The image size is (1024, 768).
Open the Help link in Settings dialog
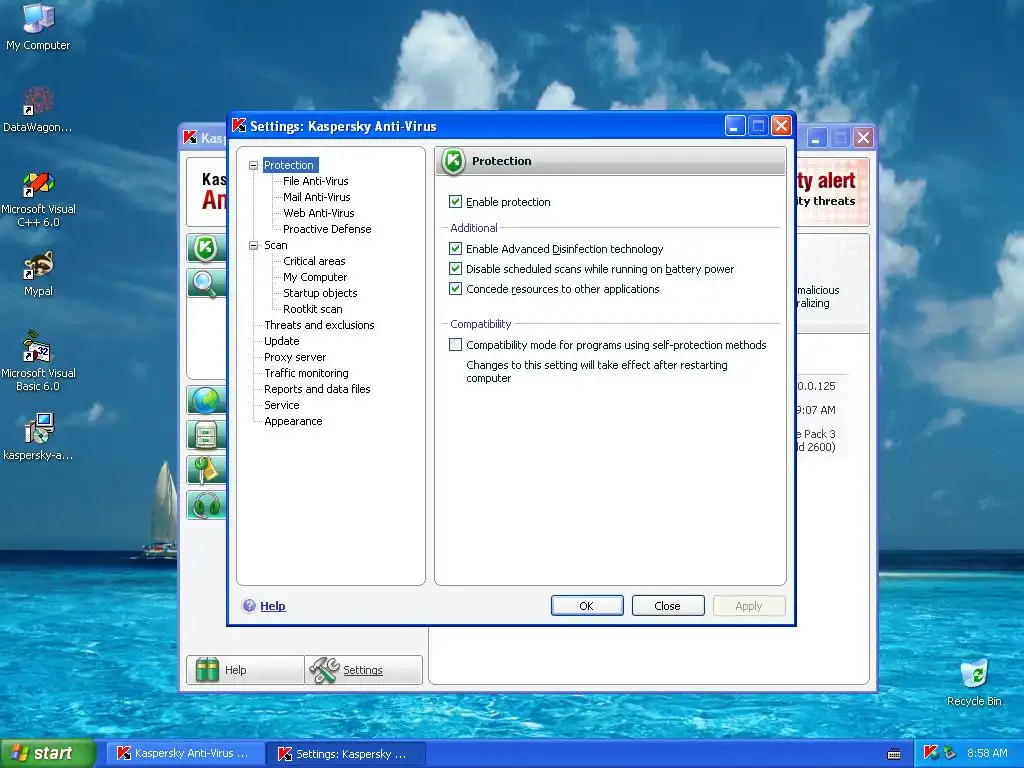pos(272,606)
